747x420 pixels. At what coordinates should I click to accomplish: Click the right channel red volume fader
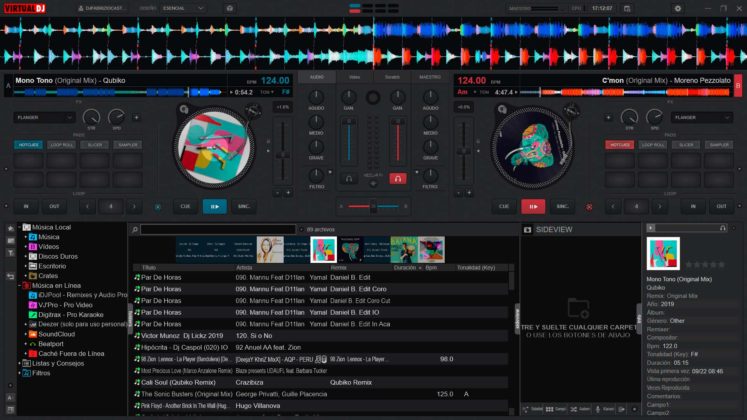398,141
